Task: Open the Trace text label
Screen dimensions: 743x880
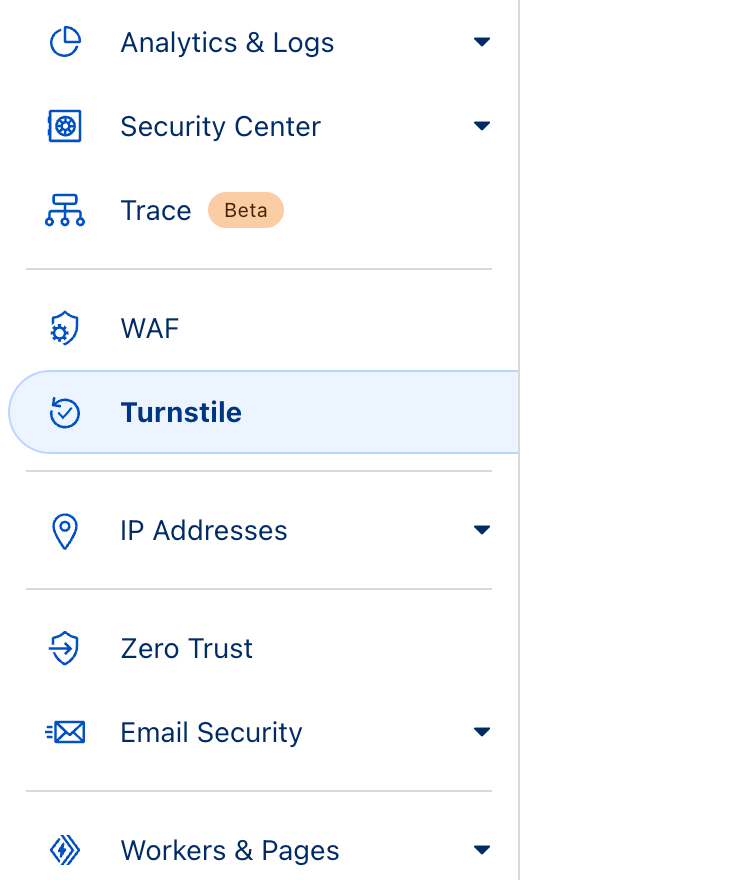Action: tap(155, 211)
